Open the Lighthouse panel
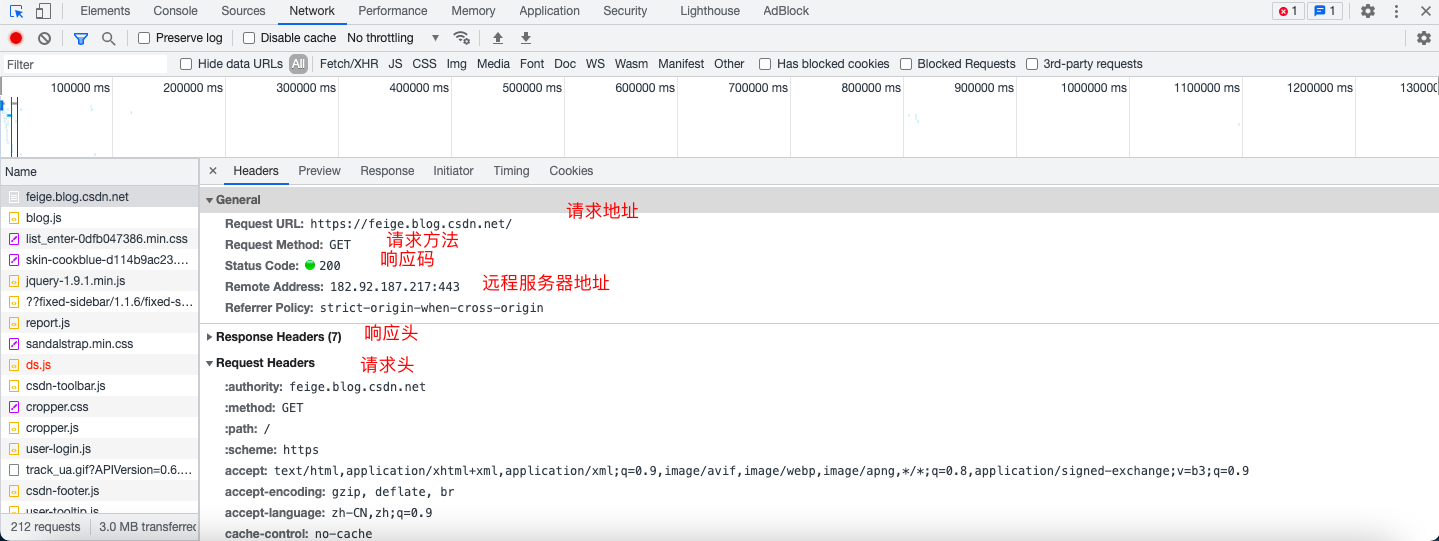The width and height of the screenshot is (1439, 541). (x=710, y=11)
